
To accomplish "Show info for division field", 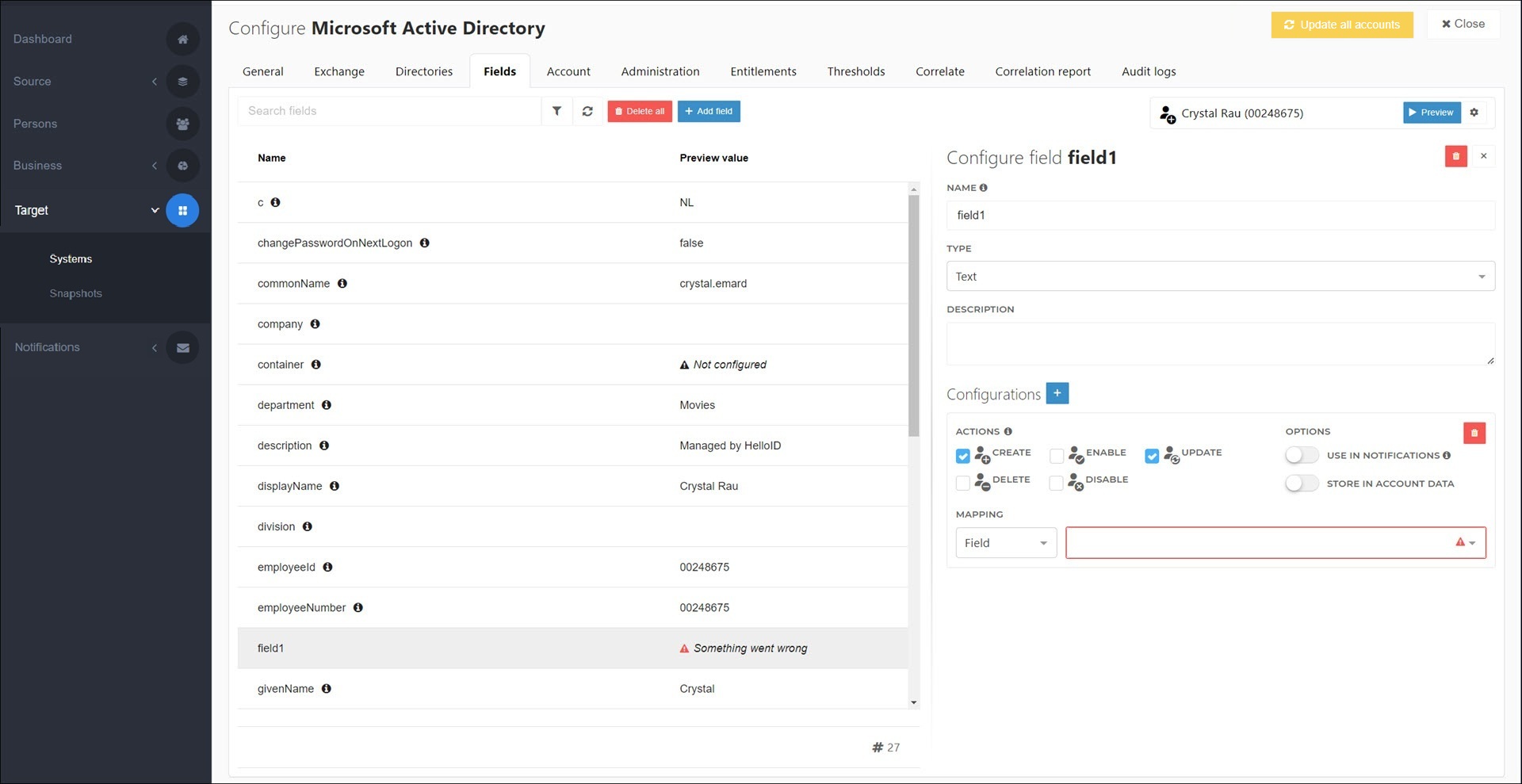I will [307, 526].
